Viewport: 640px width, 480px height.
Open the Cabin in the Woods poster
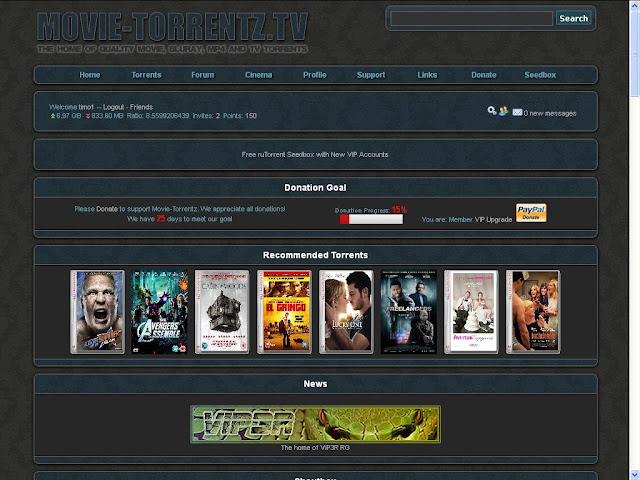click(x=222, y=312)
